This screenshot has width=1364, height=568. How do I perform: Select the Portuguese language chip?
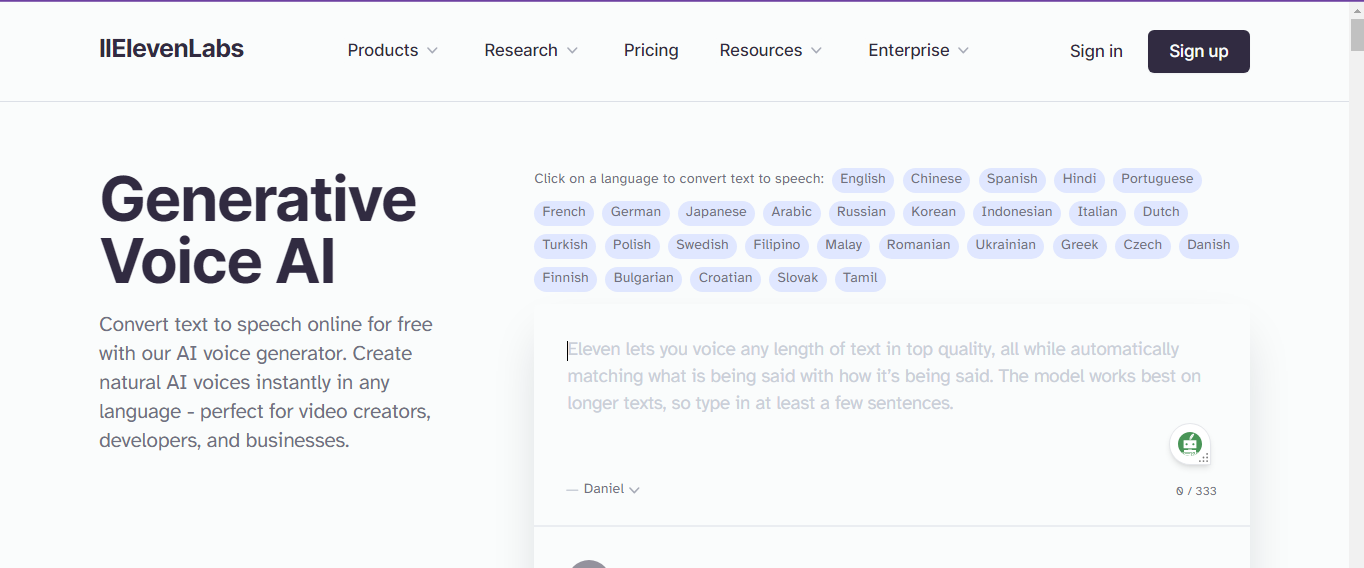(1157, 179)
